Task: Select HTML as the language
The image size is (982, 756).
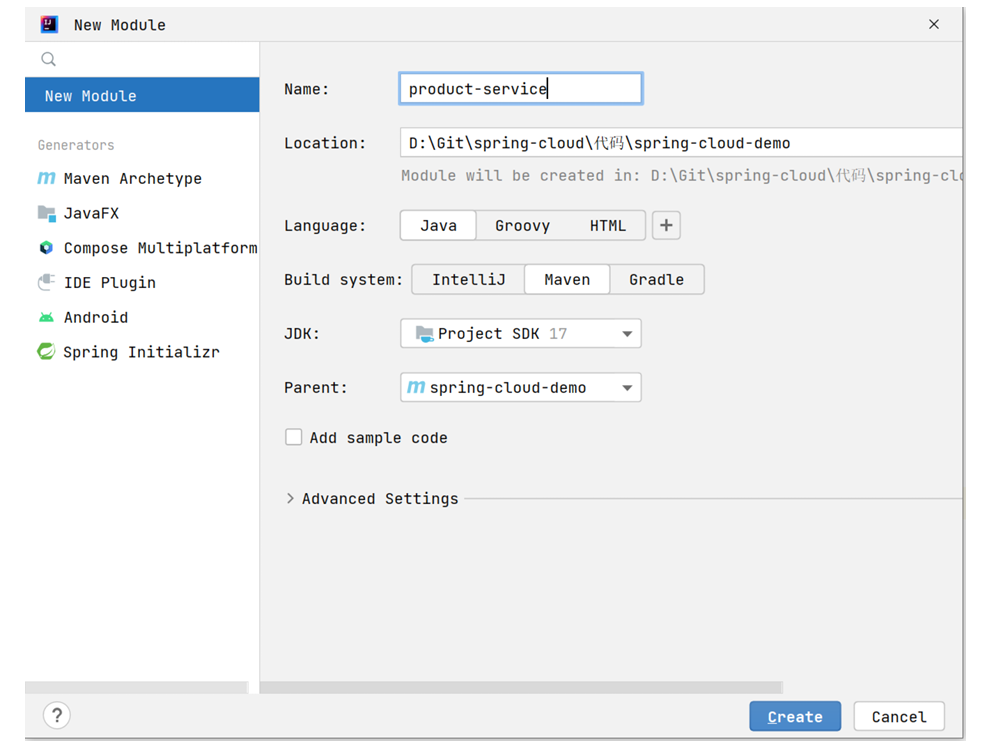Action: coord(607,225)
